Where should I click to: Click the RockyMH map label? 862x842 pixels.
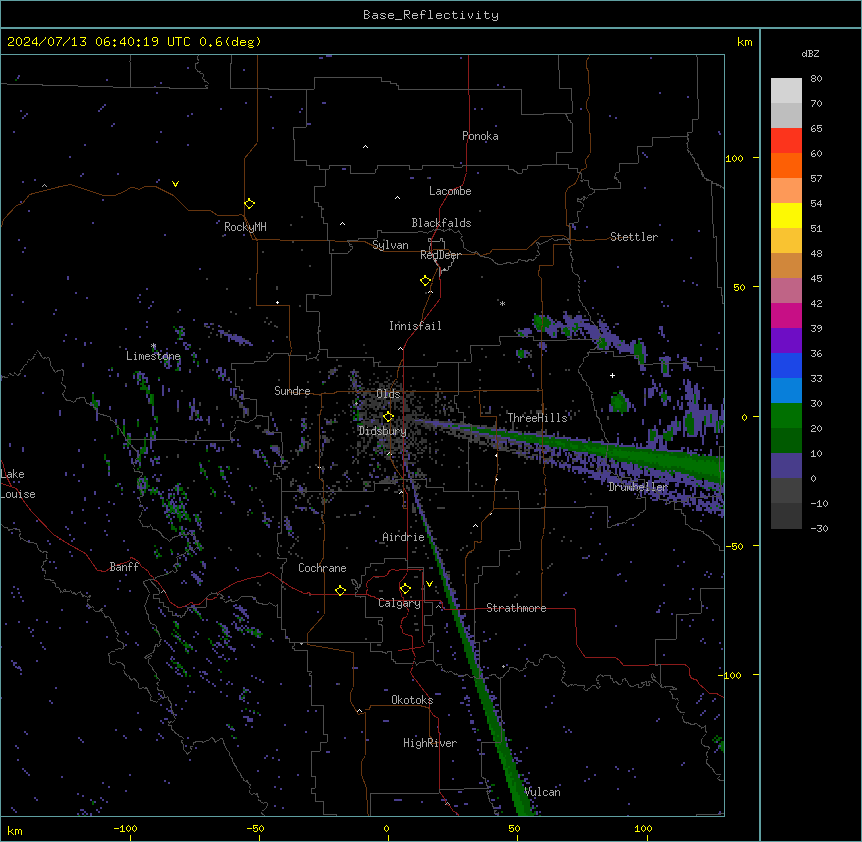coord(245,226)
